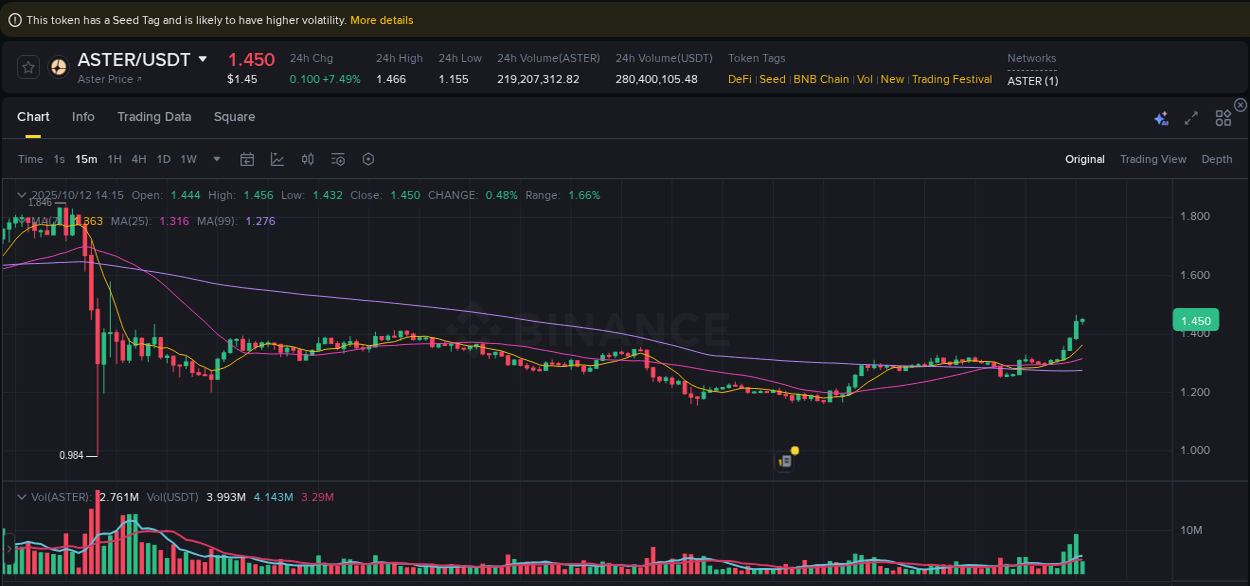Image resolution: width=1250 pixels, height=586 pixels.
Task: Open the widgets layout grid icon
Action: 1223,117
